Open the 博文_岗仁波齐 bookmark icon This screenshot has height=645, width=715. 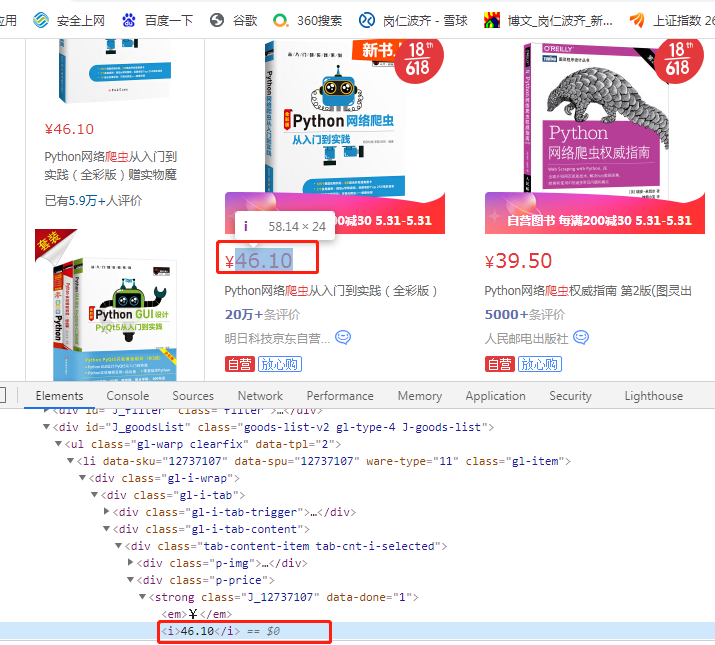pos(492,20)
